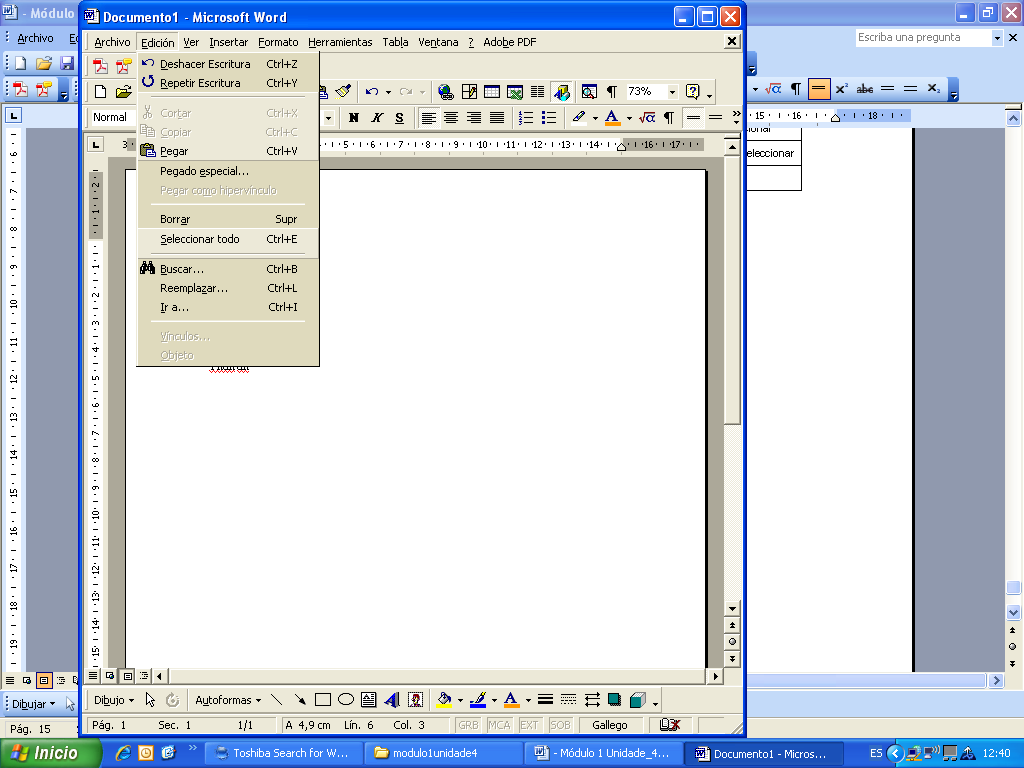Click the horizontal scrollbar right arrow
1024x768 pixels.
coord(715,676)
